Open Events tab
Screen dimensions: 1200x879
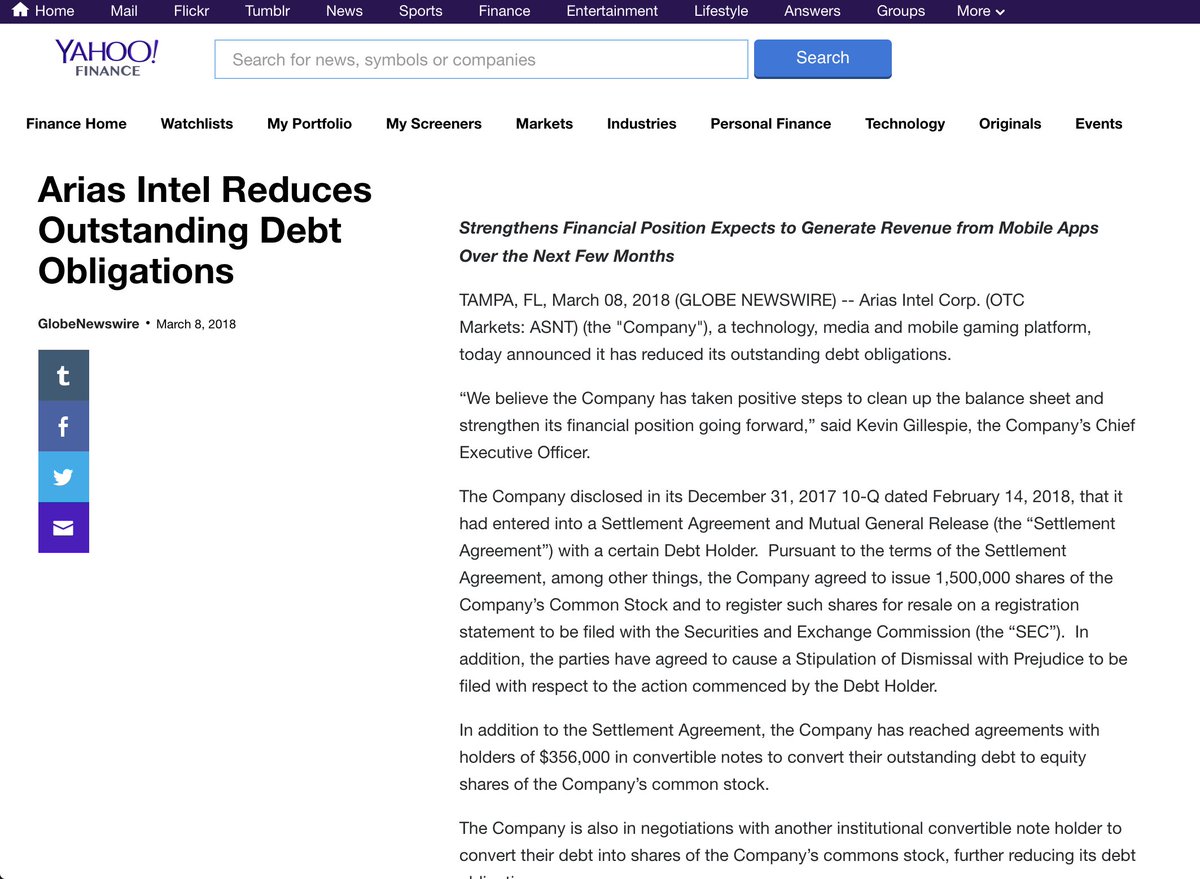1098,124
